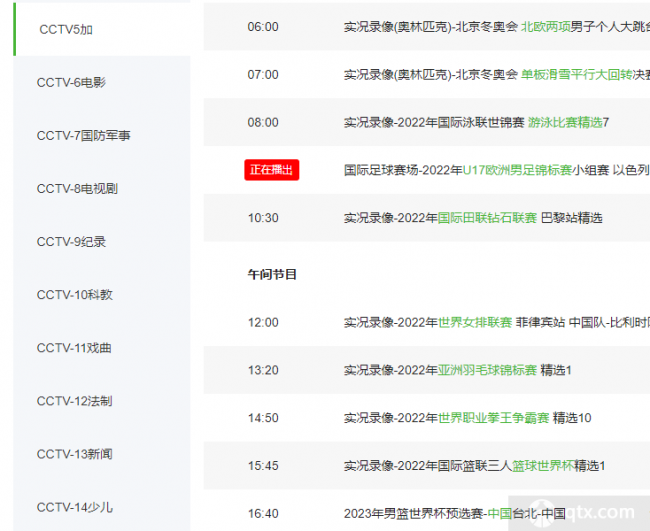Open the CCTV-7国防军事 channel
This screenshot has width=650, height=531.
point(83,136)
